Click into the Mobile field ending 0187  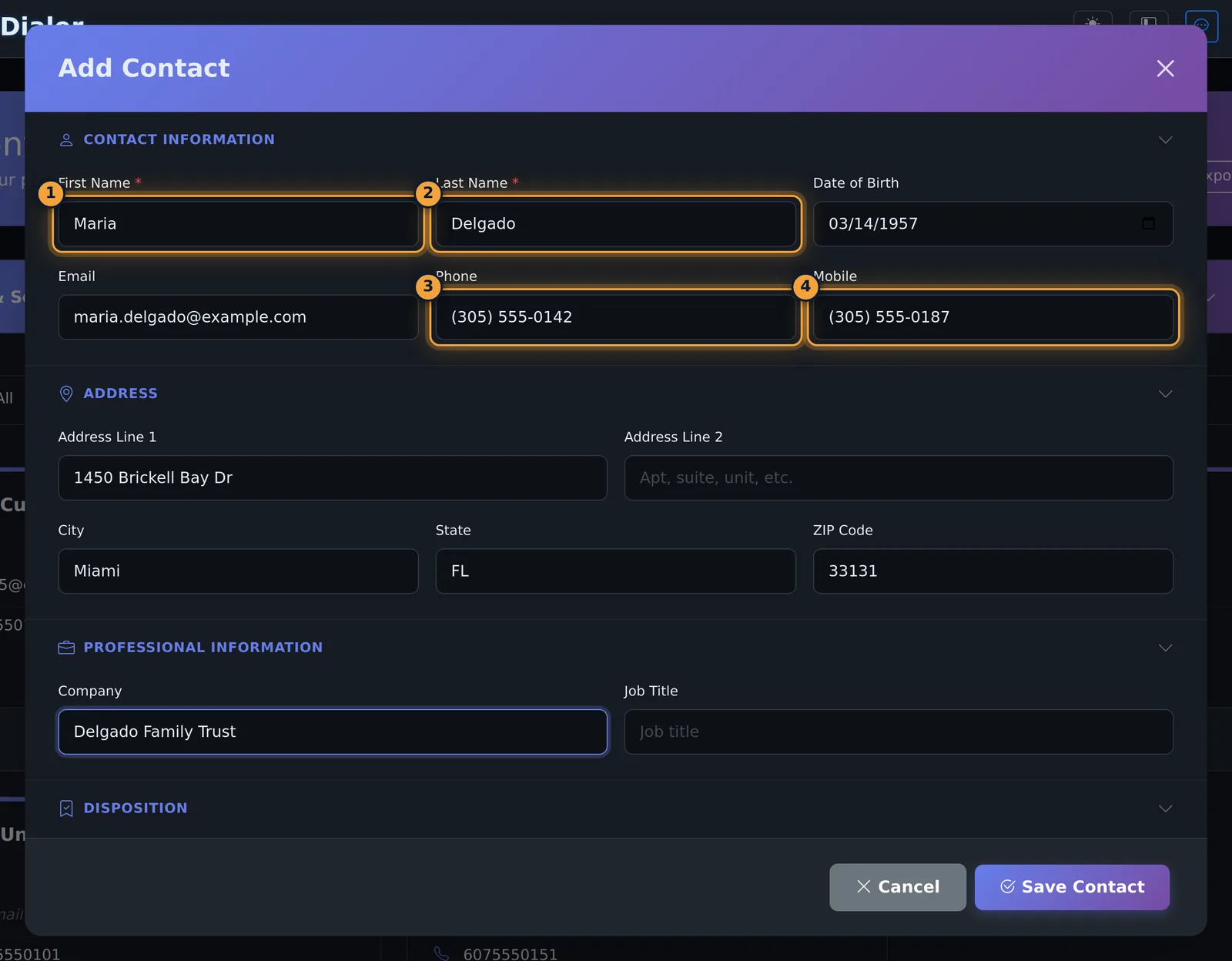(993, 317)
